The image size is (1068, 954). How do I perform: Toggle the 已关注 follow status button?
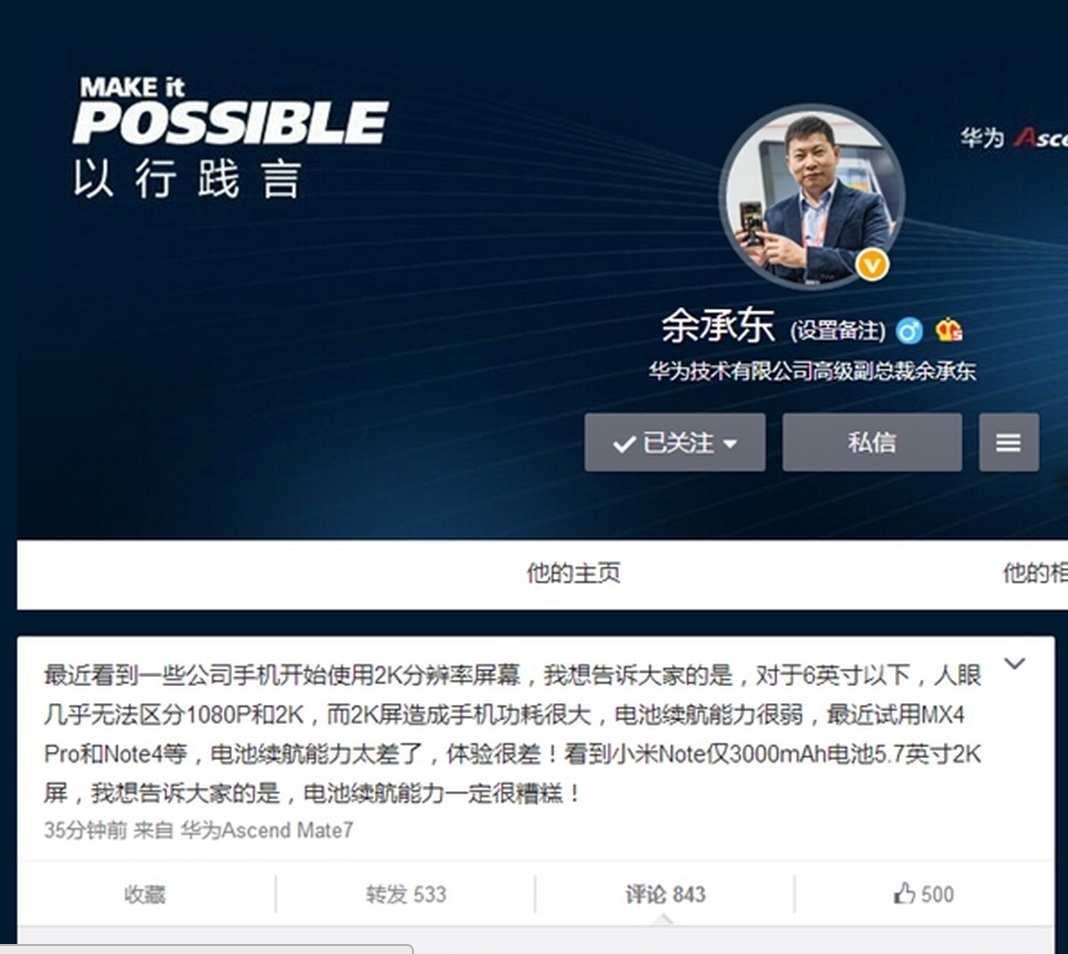point(674,443)
